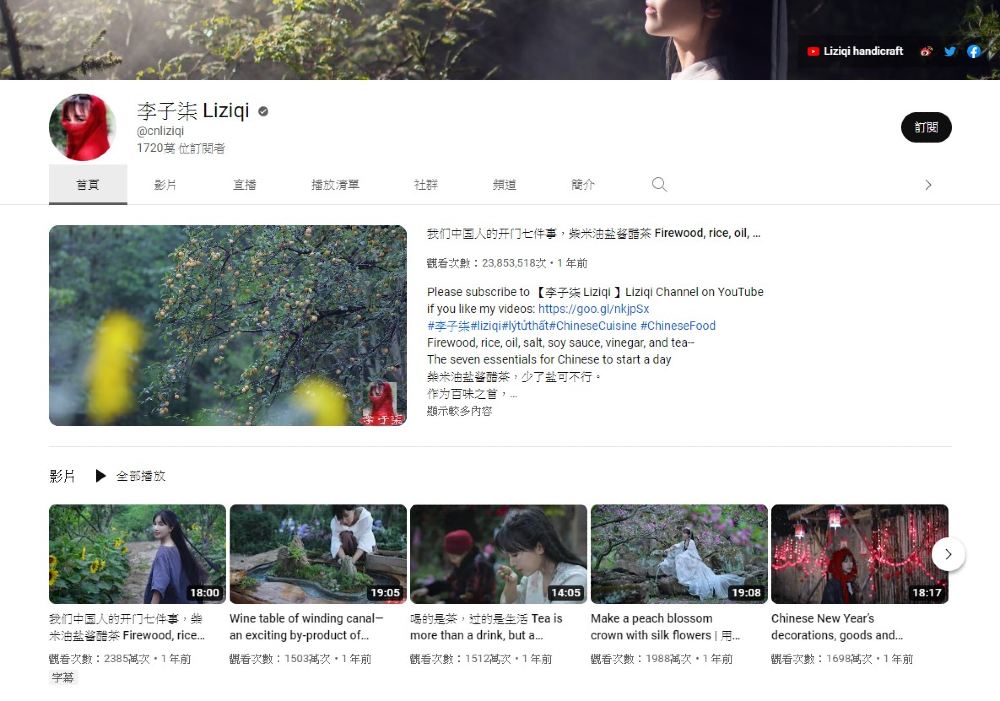Open the Liziqi handicraft YouTube link in banner
Image resolution: width=1000 pixels, height=701 pixels.
click(x=856, y=51)
